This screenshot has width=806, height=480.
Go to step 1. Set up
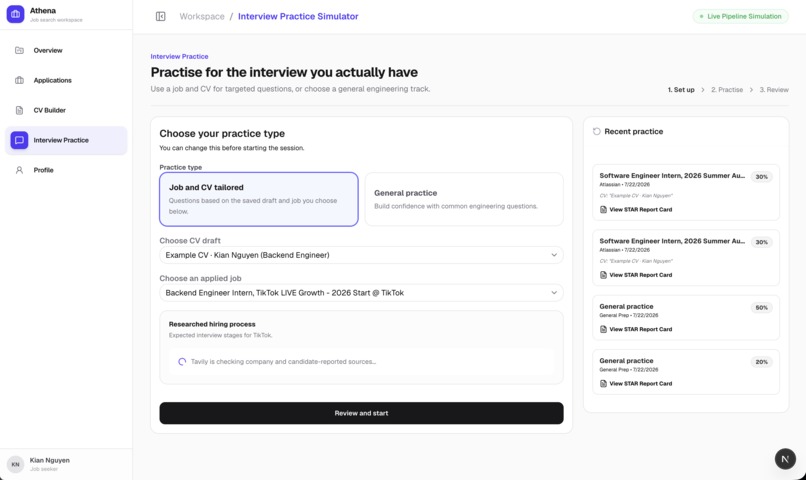point(681,89)
